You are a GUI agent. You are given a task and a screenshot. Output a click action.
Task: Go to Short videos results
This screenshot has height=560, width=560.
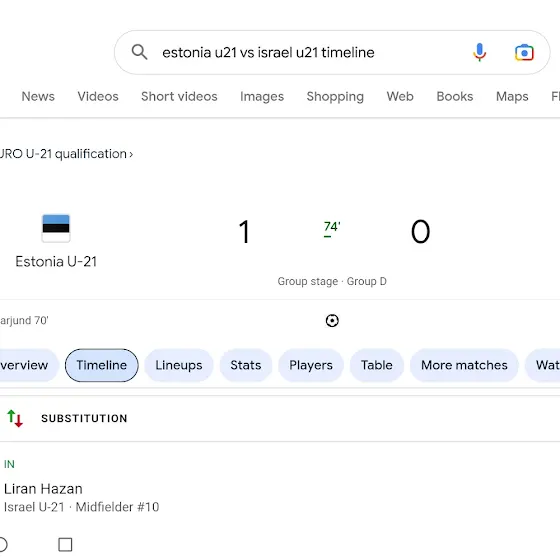[179, 96]
